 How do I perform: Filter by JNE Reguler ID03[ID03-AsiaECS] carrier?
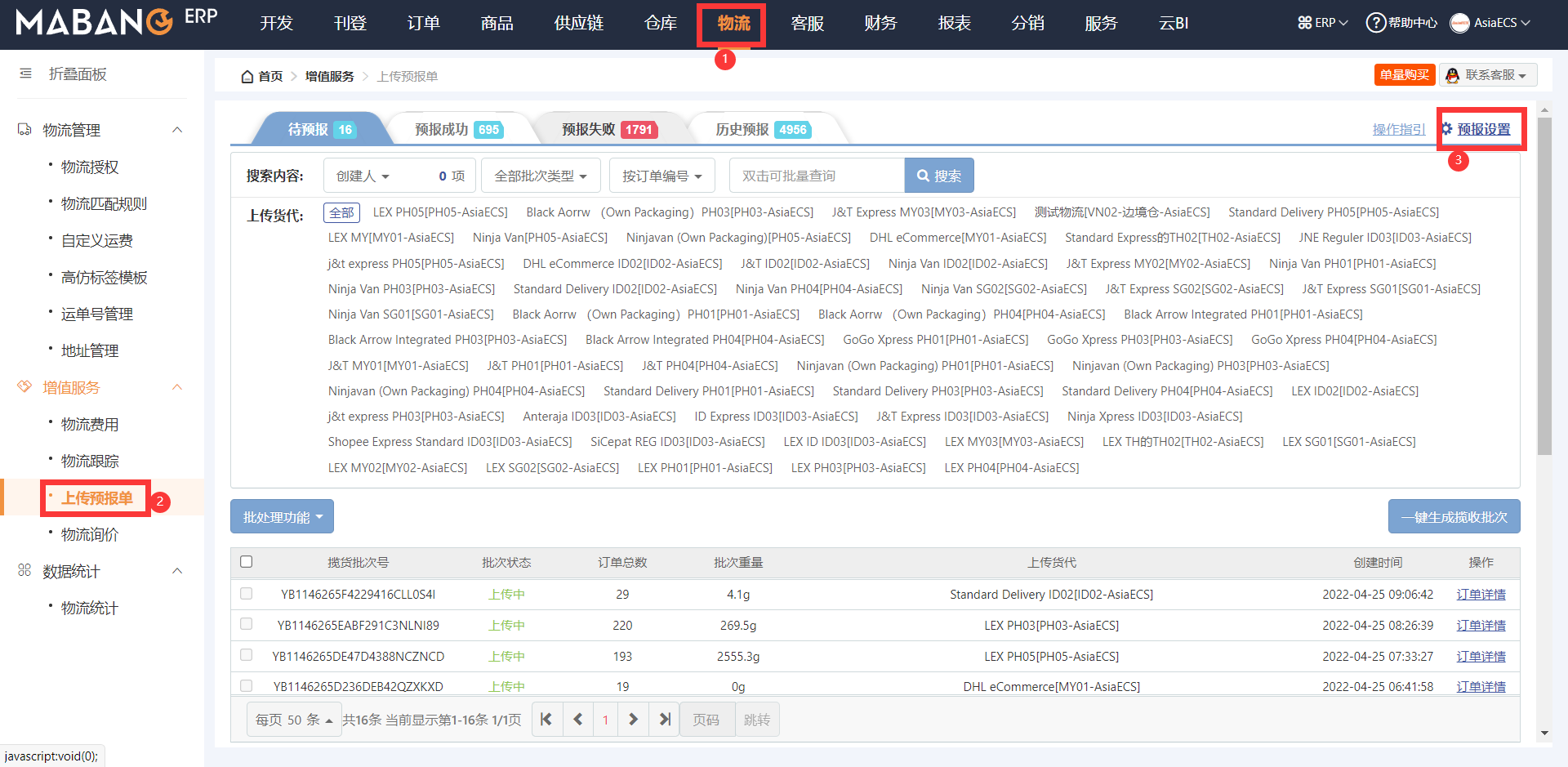[x=1385, y=238]
